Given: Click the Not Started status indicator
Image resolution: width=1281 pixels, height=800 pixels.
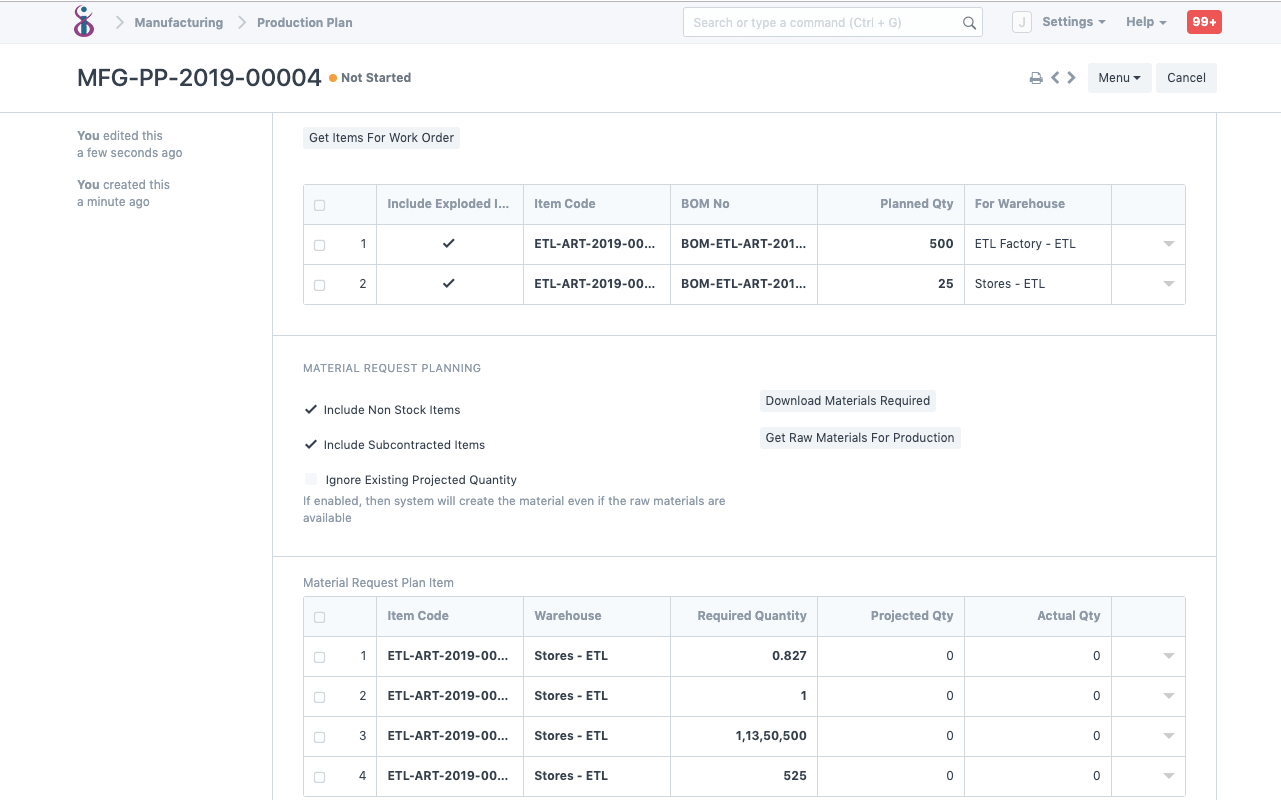Looking at the screenshot, I should [x=369, y=77].
